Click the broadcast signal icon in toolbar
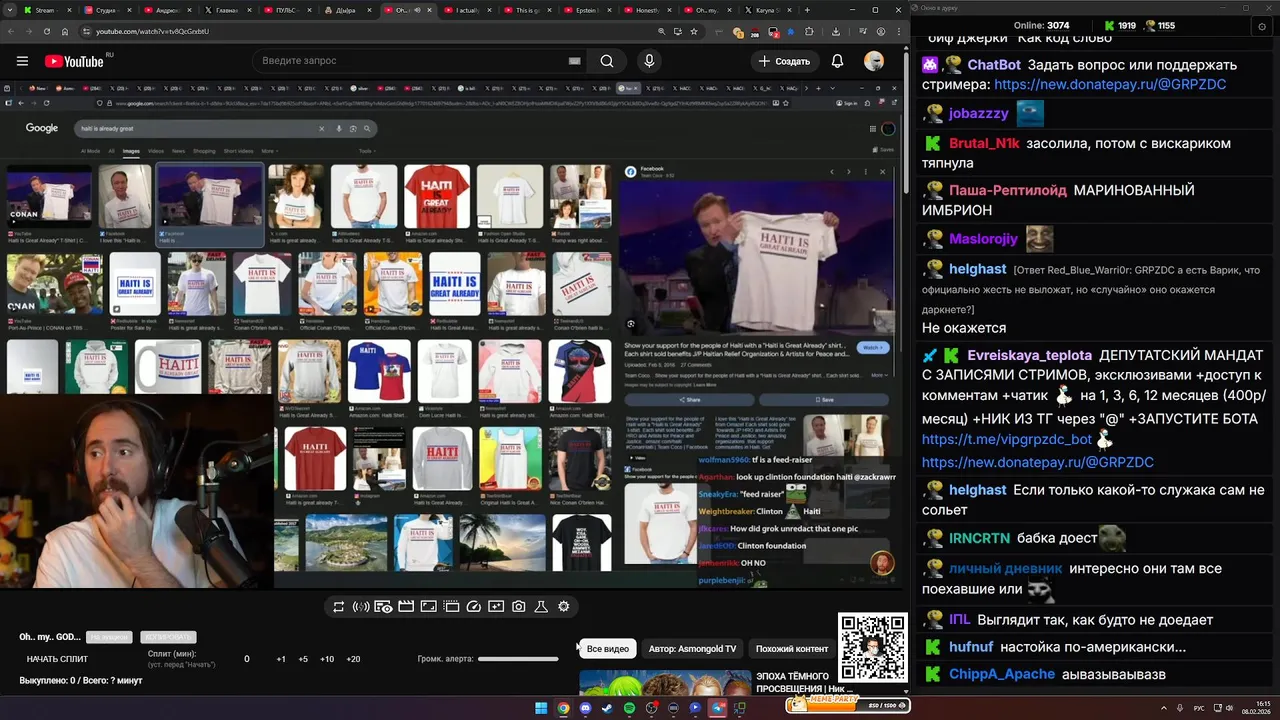Viewport: 1280px width, 720px height. pos(361,607)
